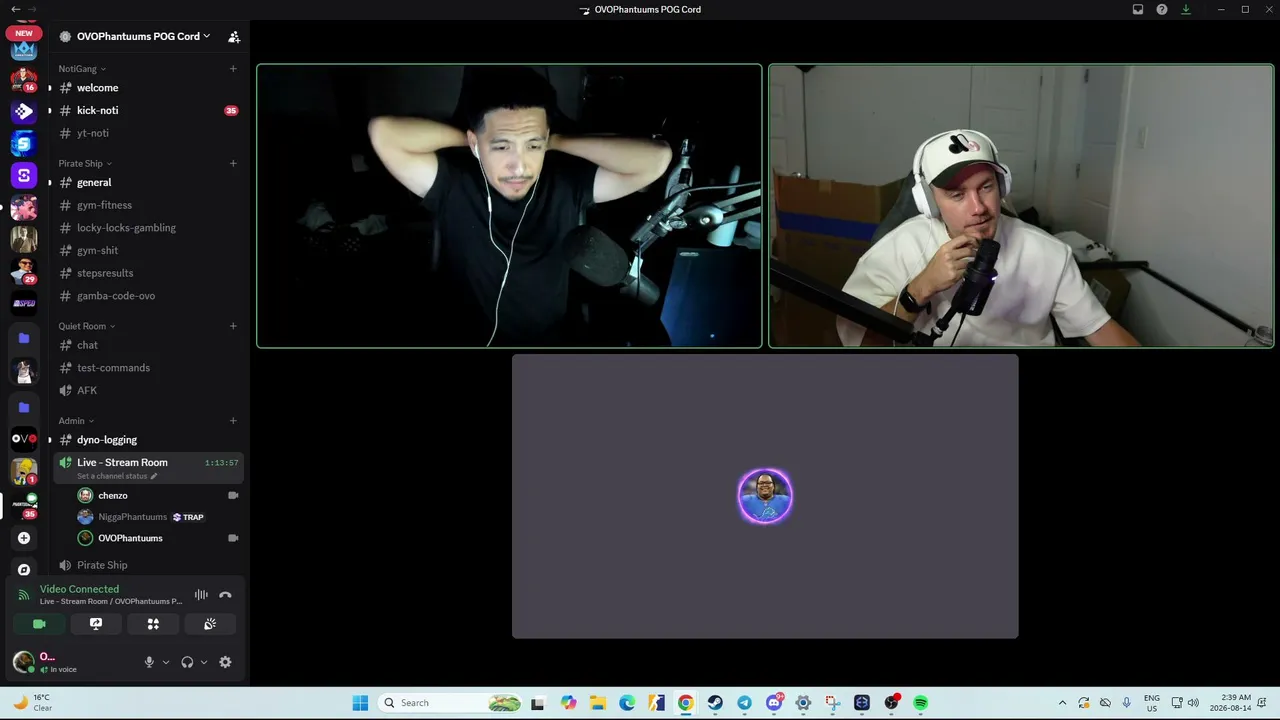Open User Settings gear
Image resolution: width=1280 pixels, height=720 pixels.
[225, 662]
